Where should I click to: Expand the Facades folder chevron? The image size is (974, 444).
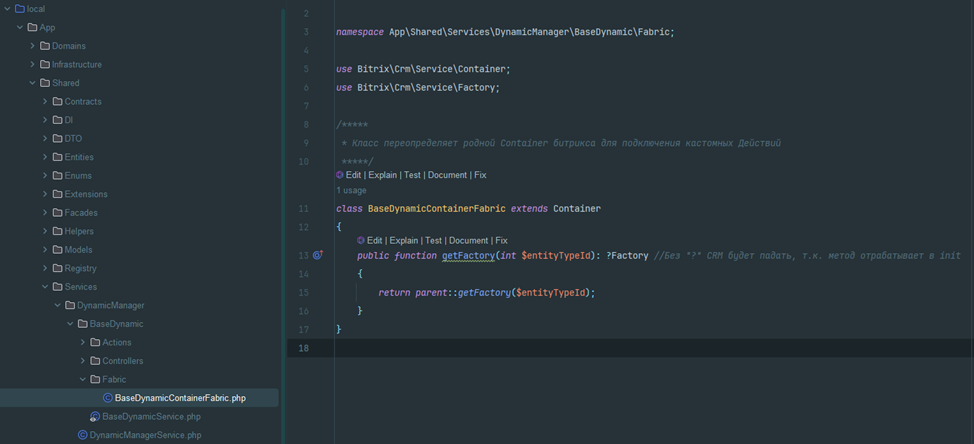[x=45, y=212]
